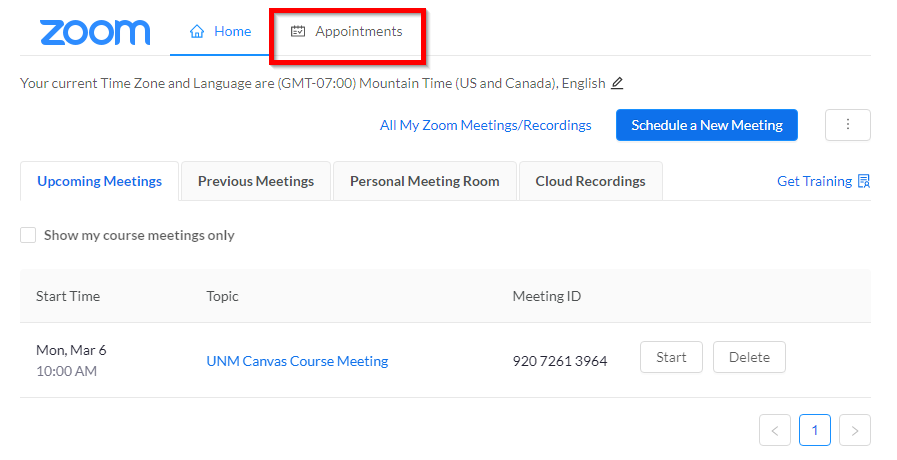Open the UNM Canvas Course Meeting topic link

(x=297, y=361)
